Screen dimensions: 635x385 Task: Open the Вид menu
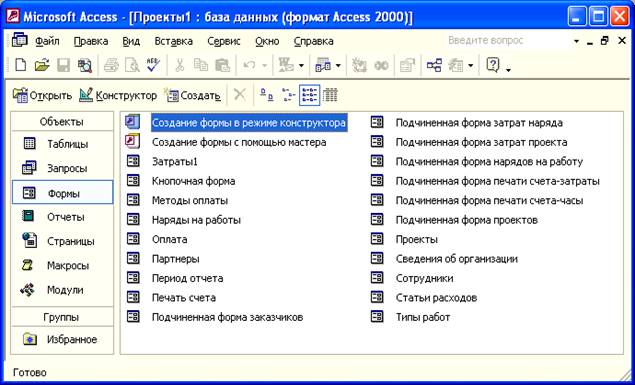click(131, 41)
